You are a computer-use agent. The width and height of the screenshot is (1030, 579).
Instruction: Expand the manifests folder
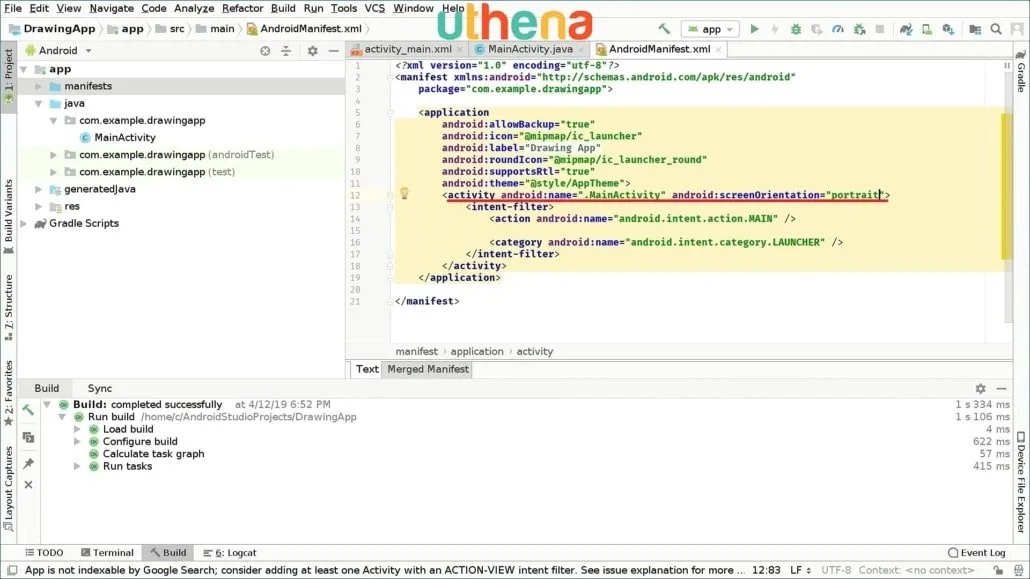(39, 86)
